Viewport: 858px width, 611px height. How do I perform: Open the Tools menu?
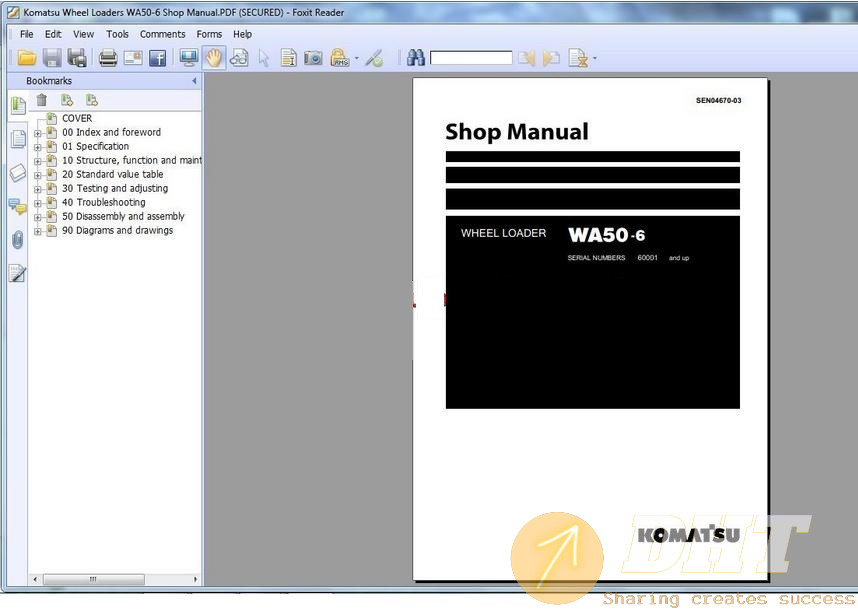tap(117, 34)
